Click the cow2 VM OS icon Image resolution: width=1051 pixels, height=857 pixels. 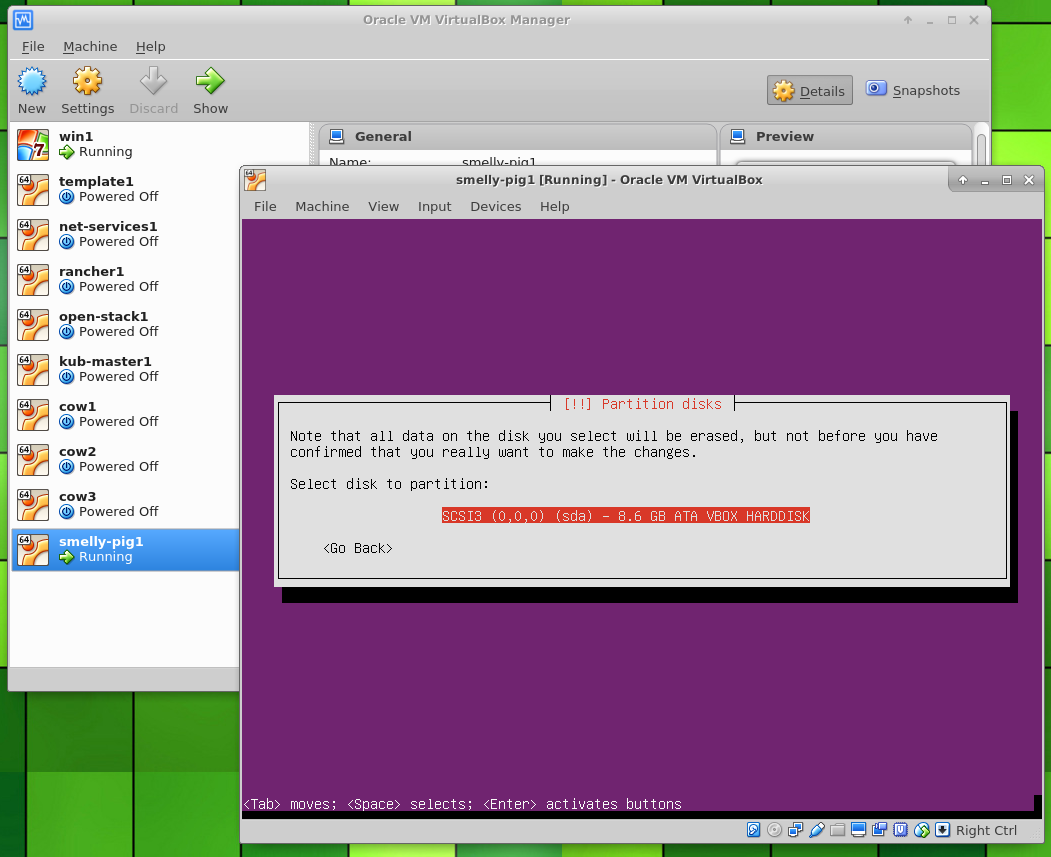[x=33, y=460]
